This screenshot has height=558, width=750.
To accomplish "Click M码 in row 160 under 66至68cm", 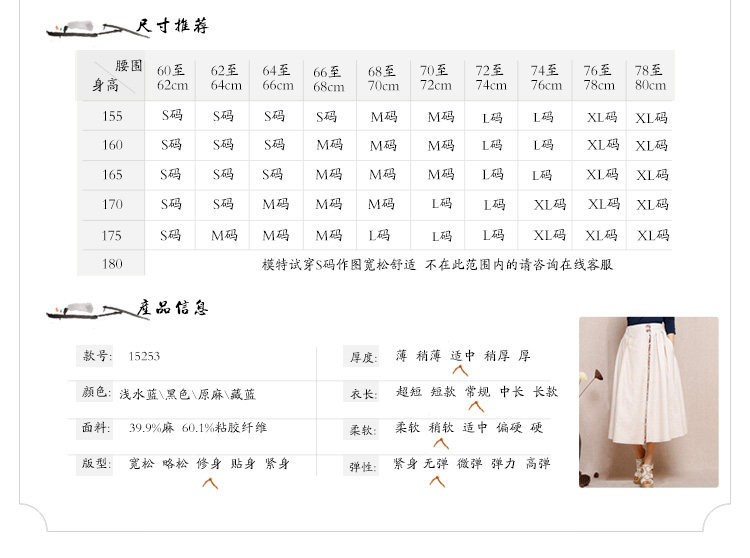I will tap(330, 144).
